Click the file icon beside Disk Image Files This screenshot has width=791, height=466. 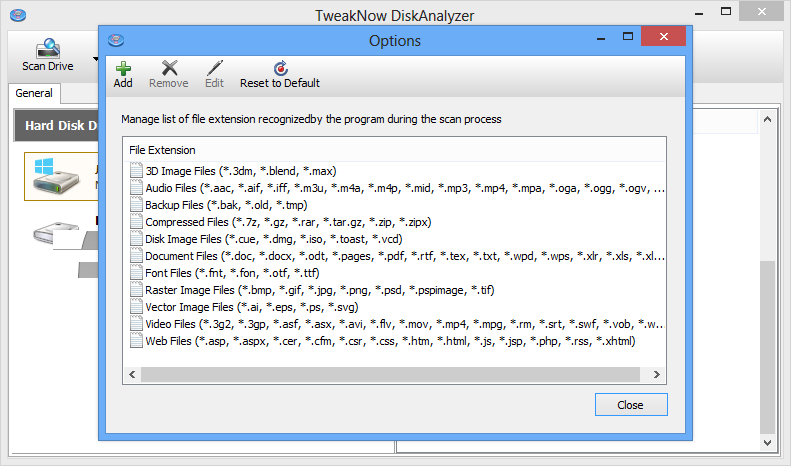pyautogui.click(x=136, y=239)
